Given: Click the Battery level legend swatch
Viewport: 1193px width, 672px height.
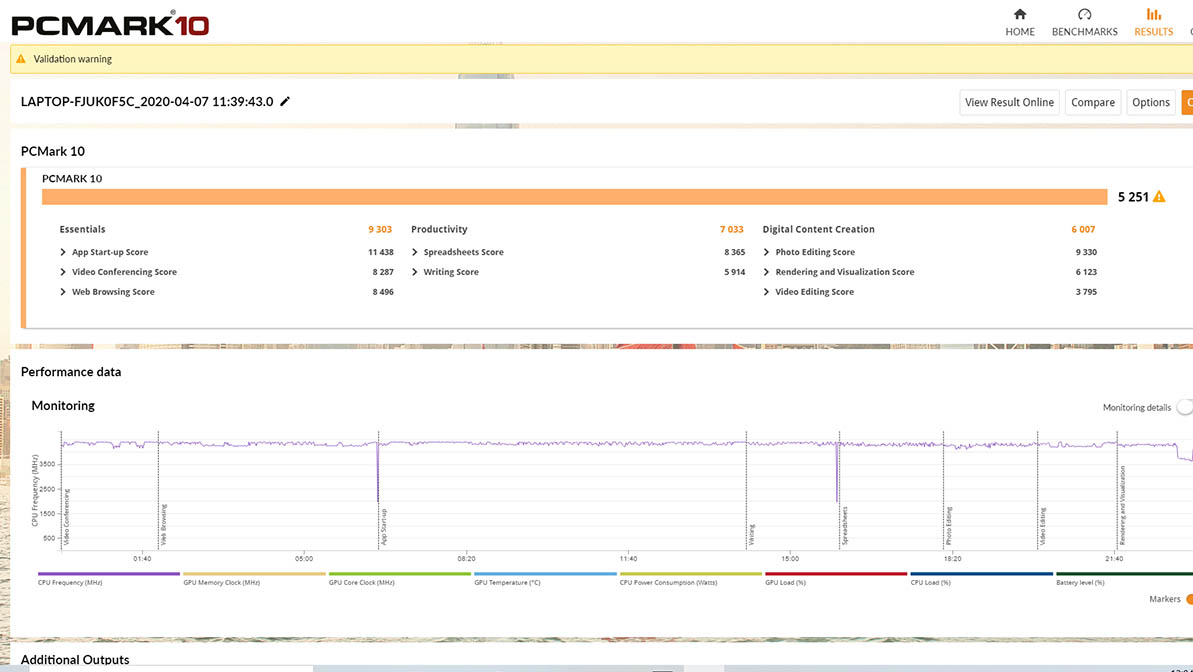Looking at the screenshot, I should click(1125, 574).
